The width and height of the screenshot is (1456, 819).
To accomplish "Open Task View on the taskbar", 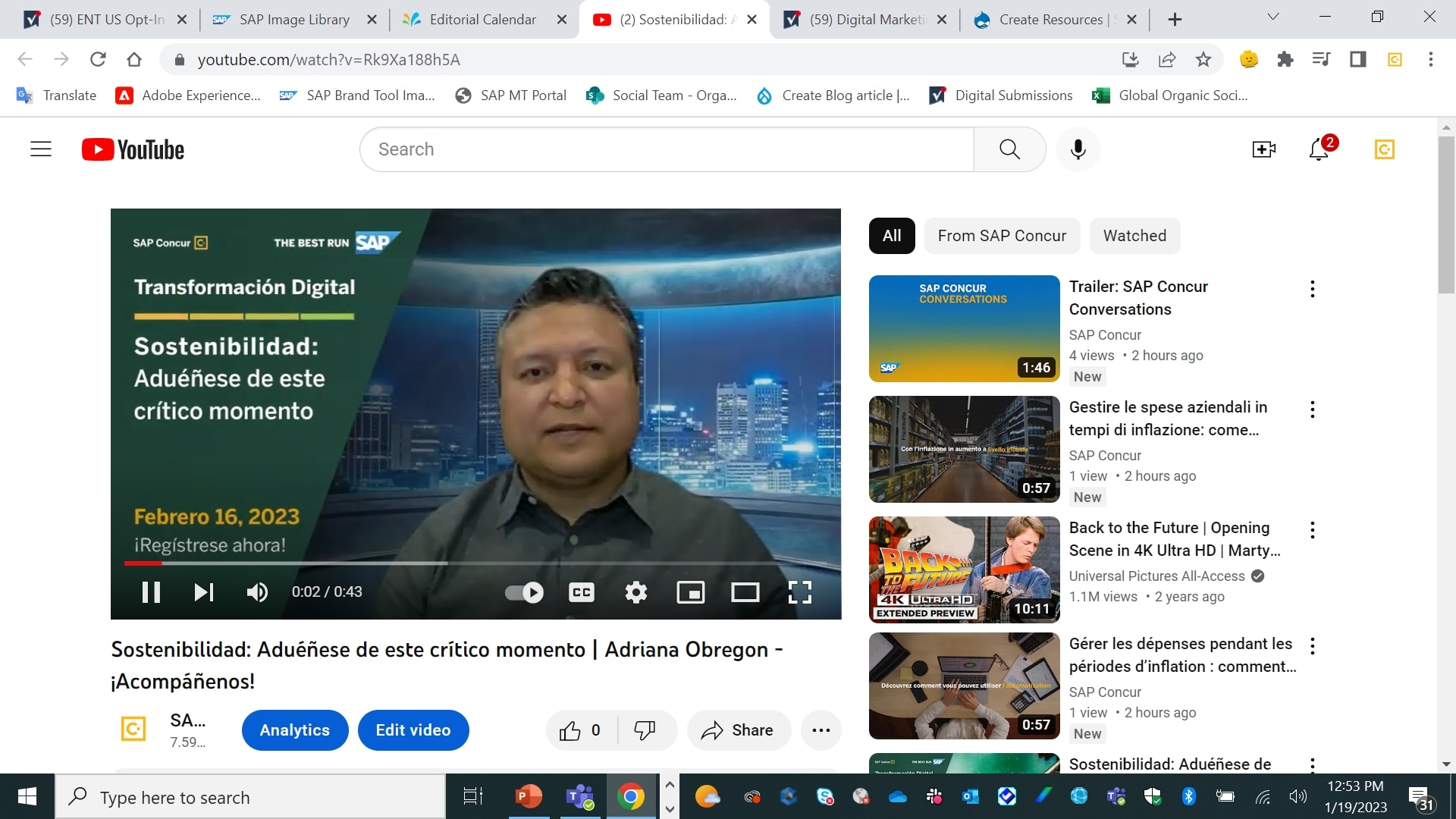I will [x=473, y=796].
